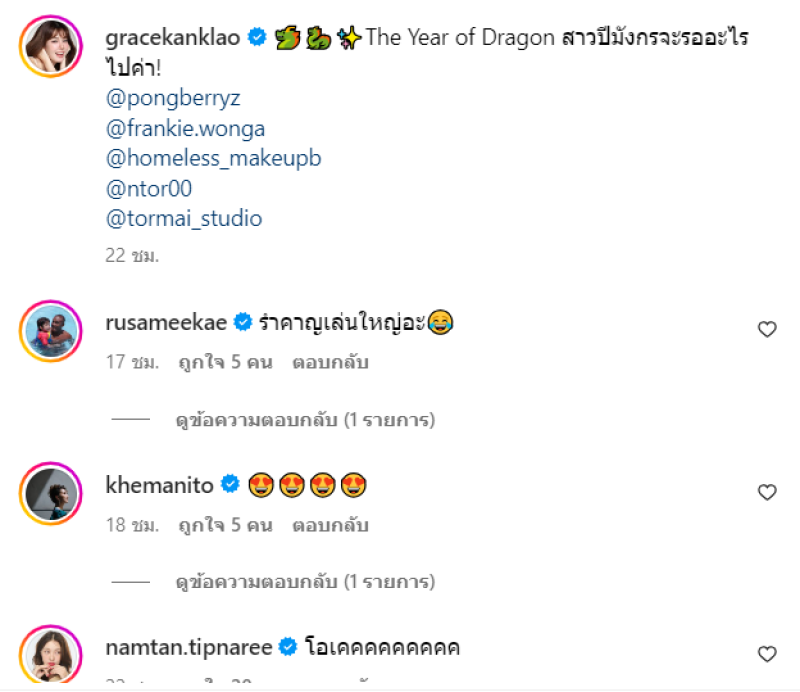This screenshot has height=692, width=800.
Task: Open the @tormai_studio mention link
Action: [x=183, y=218]
